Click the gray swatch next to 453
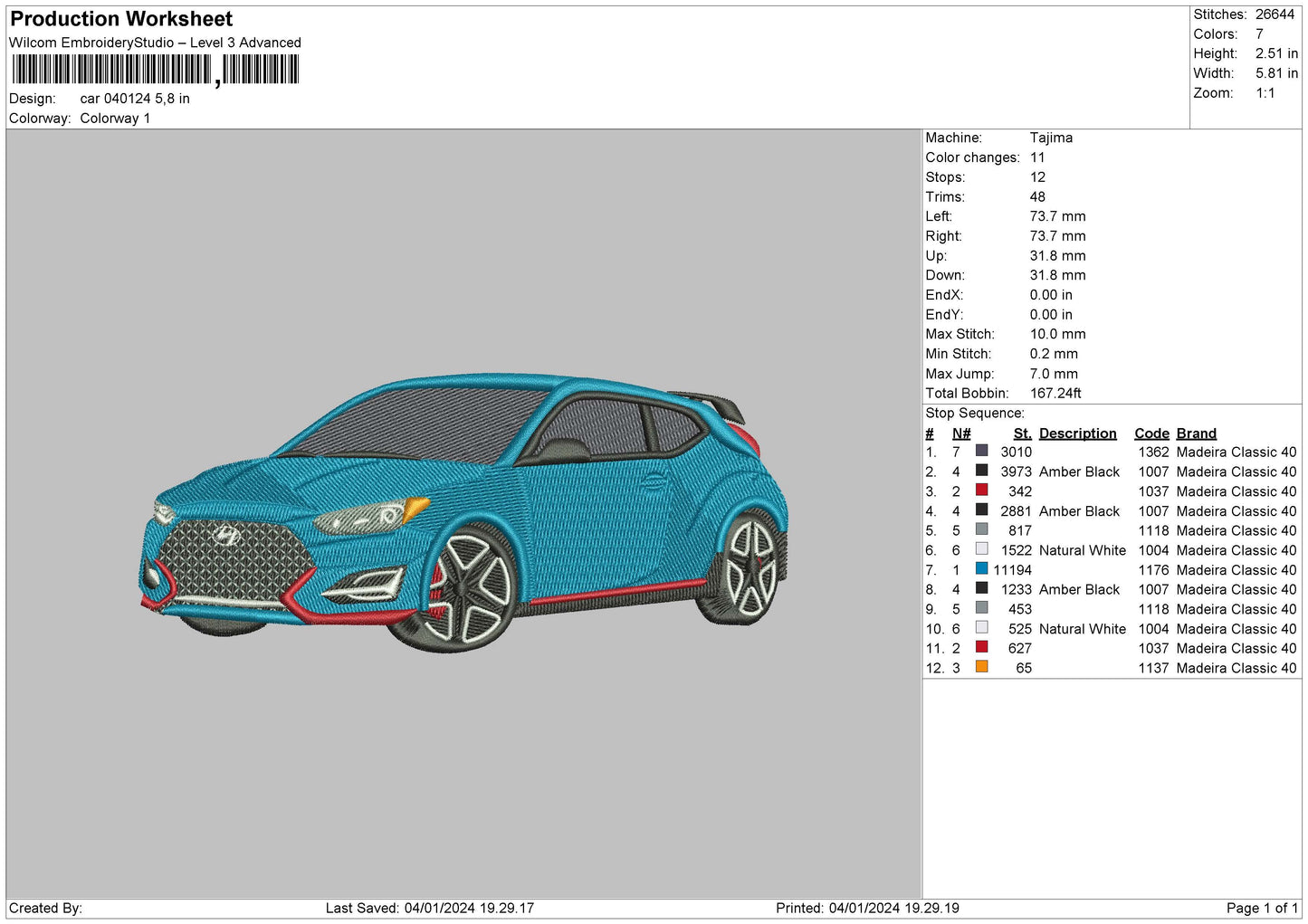Screen dimensions: 1308x924 point(981,608)
